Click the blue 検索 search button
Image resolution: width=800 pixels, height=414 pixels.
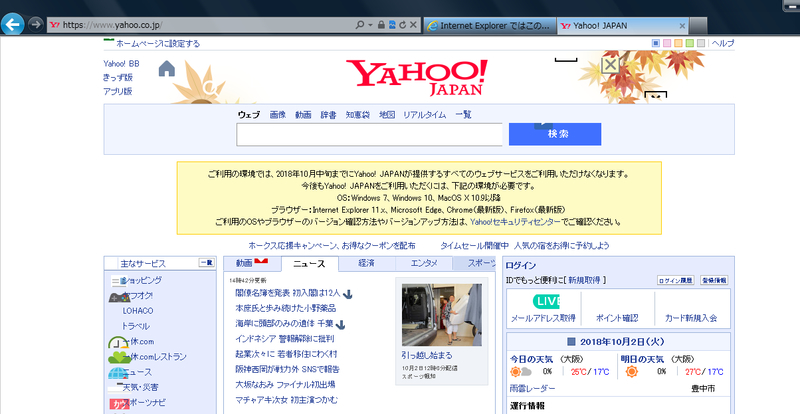click(555, 134)
